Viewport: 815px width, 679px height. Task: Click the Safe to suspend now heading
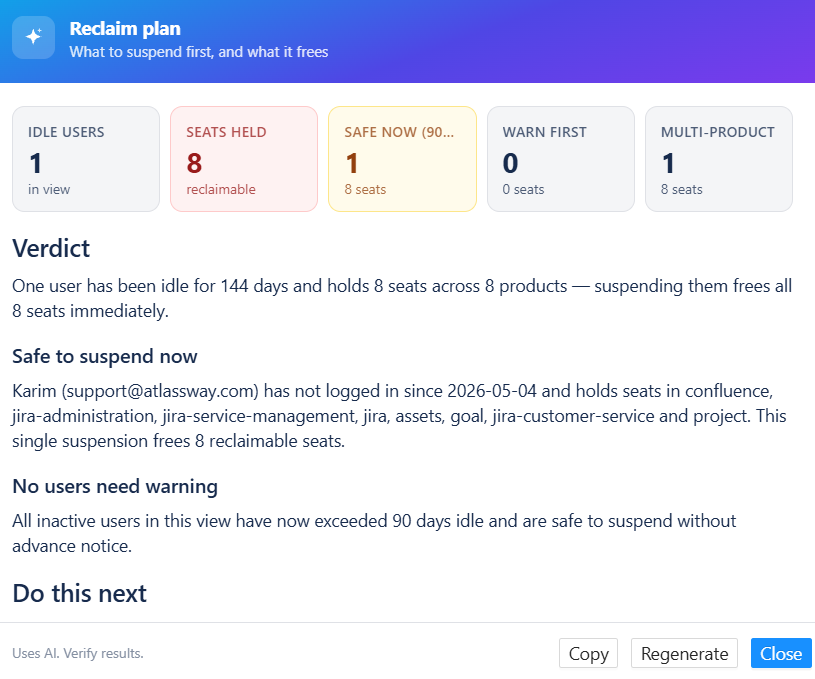point(105,357)
